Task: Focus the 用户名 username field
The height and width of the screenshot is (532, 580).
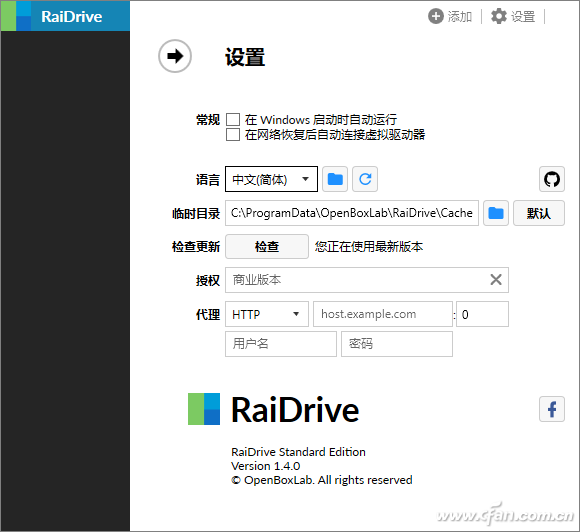Action: coord(281,344)
